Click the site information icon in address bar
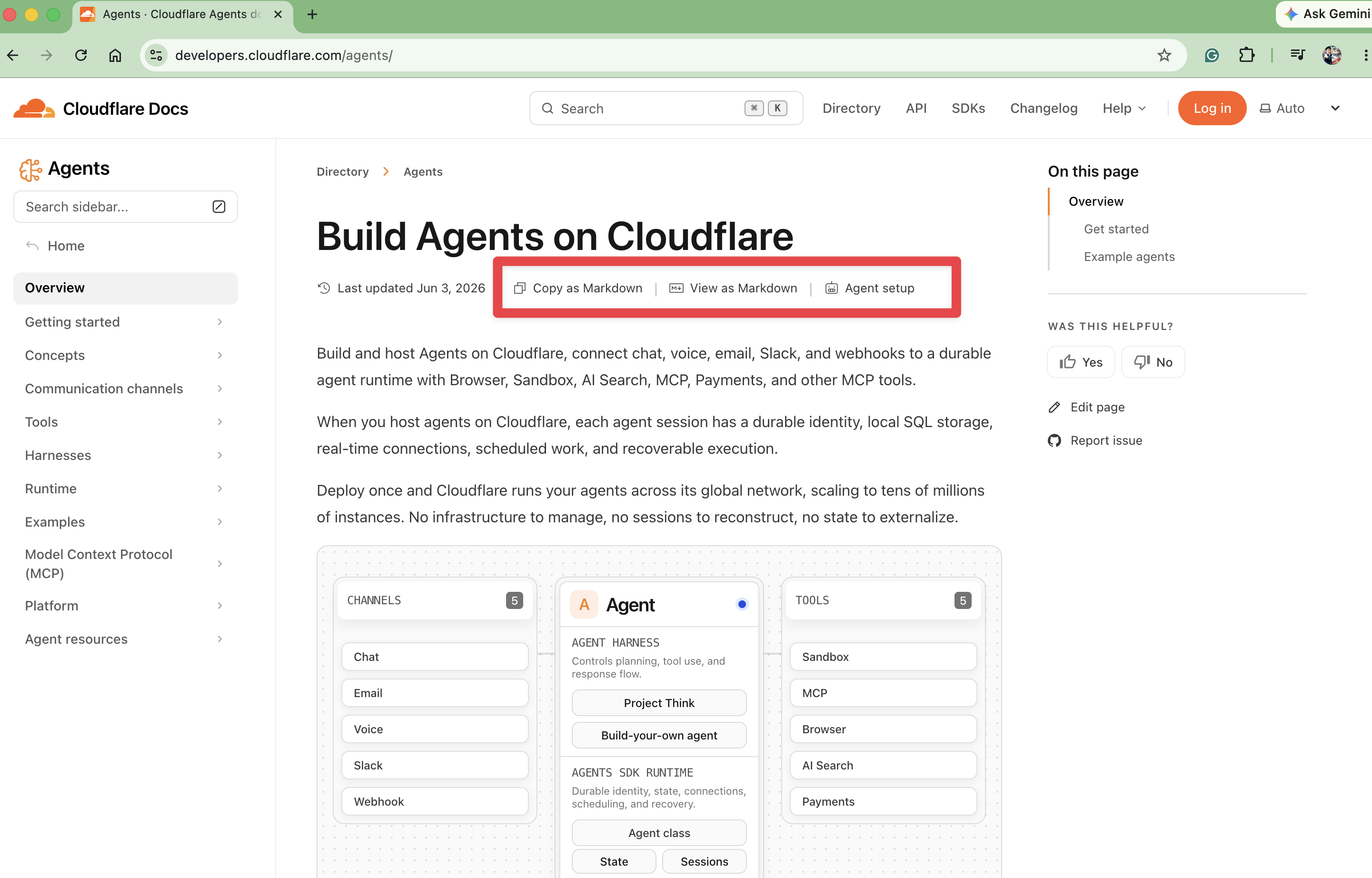 (x=156, y=55)
